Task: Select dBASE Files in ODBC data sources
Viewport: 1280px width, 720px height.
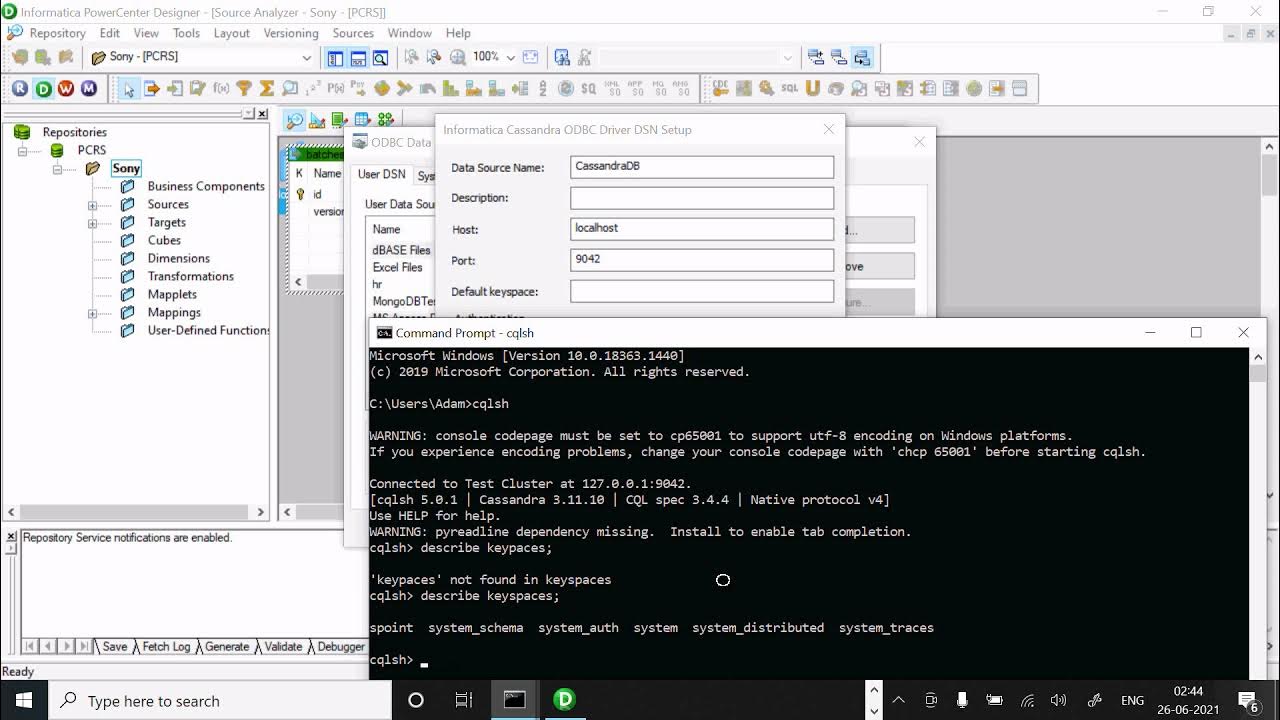Action: click(402, 250)
